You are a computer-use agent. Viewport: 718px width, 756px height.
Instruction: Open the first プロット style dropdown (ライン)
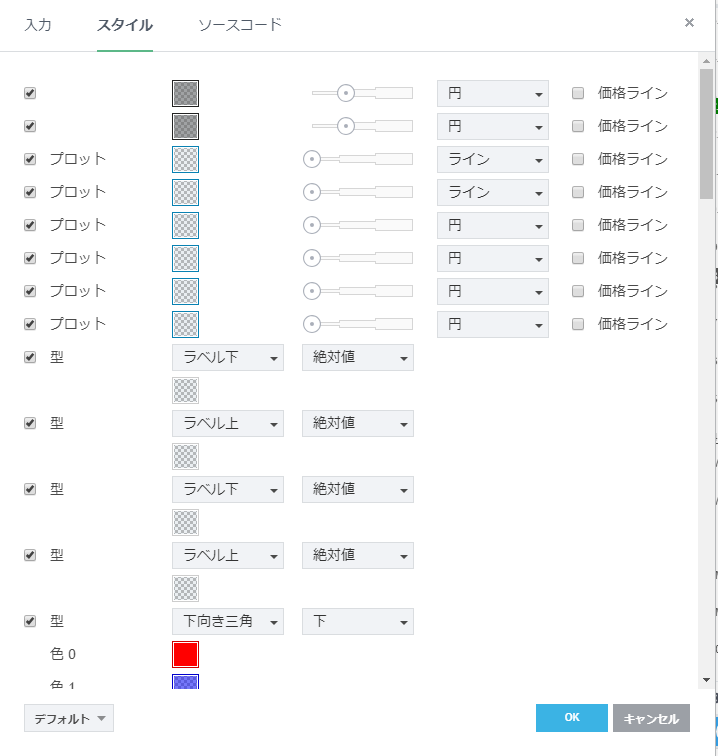coord(492,159)
